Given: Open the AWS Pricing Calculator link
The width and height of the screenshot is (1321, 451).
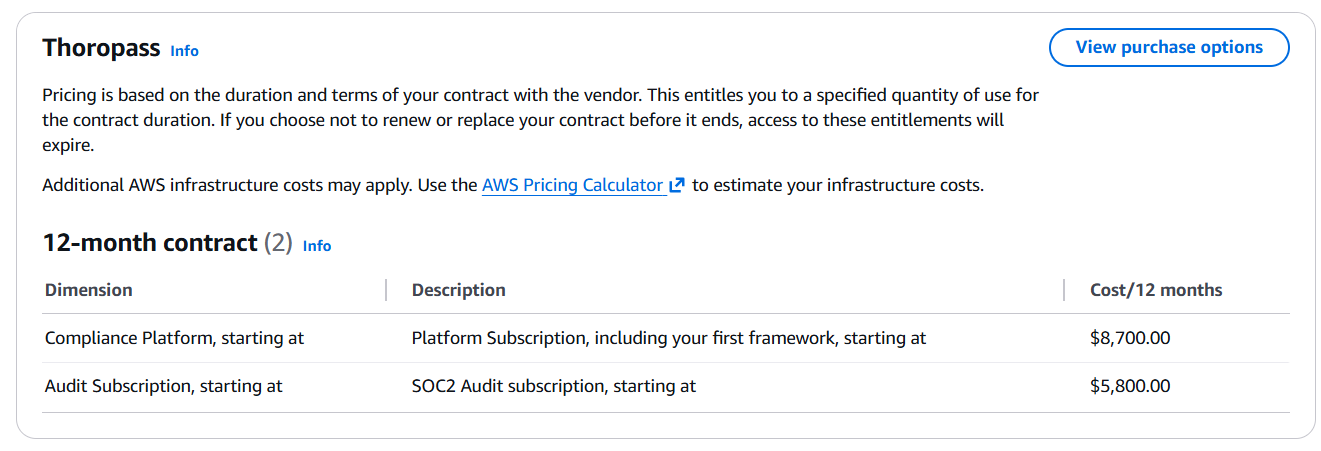Looking at the screenshot, I should 572,185.
